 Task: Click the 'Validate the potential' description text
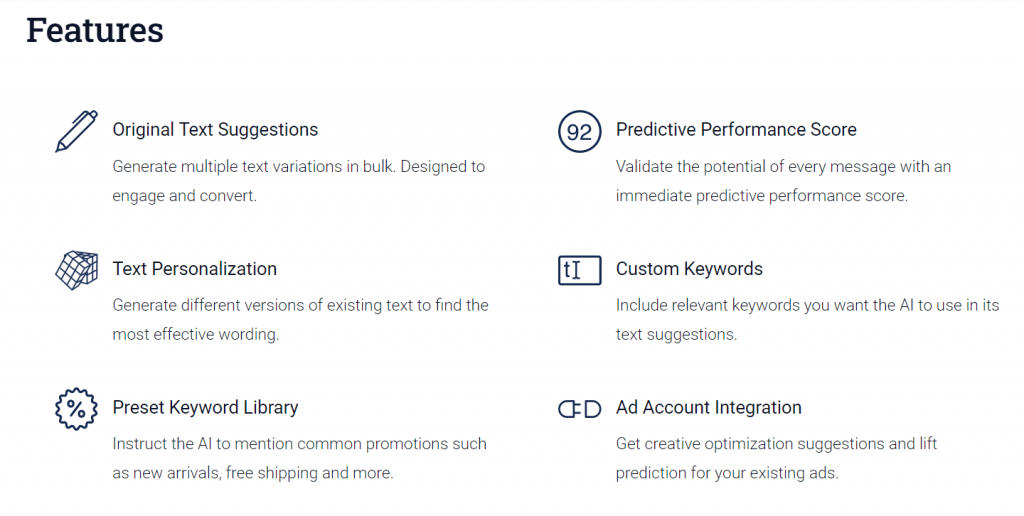(783, 181)
